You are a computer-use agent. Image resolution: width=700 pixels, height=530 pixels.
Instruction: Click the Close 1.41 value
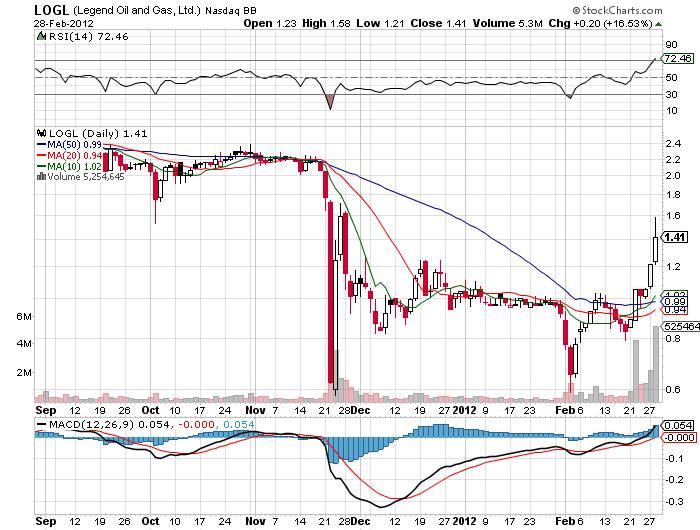438,24
